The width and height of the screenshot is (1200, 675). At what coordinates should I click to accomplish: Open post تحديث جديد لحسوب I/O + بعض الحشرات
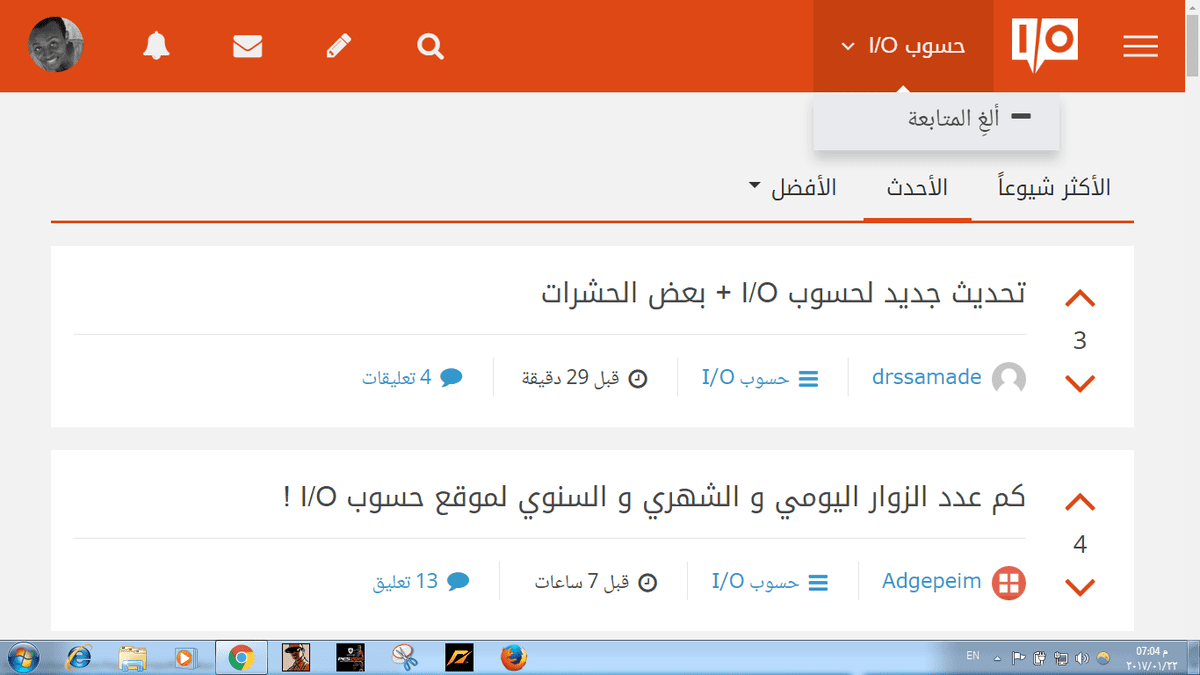[784, 295]
